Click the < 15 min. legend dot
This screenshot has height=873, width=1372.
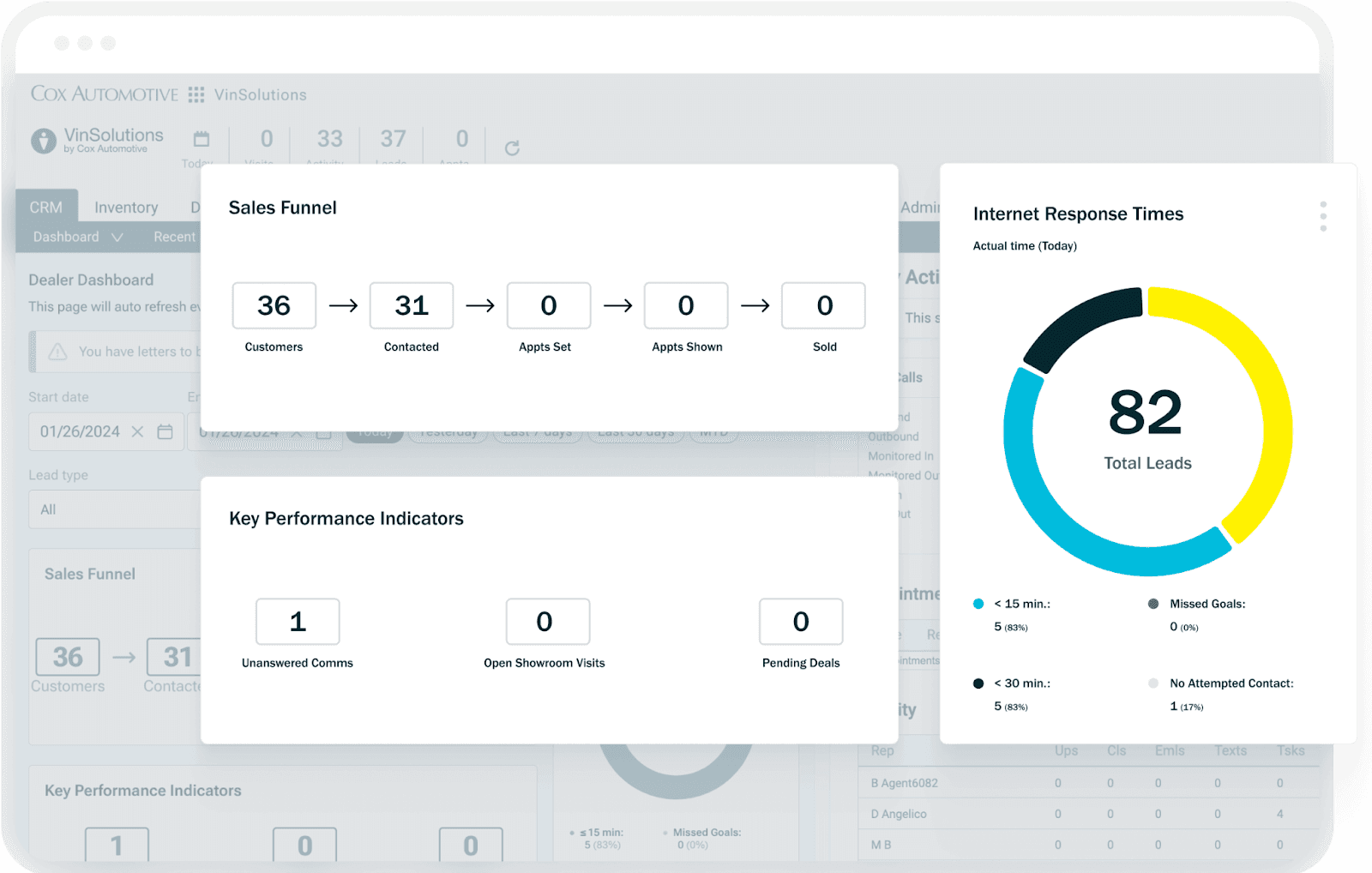tap(978, 604)
